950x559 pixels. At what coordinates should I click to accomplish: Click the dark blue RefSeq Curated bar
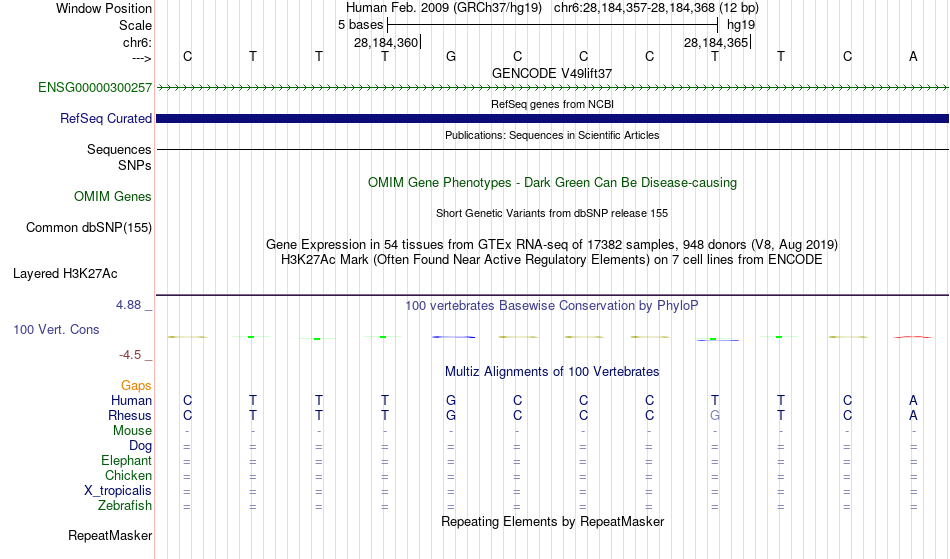552,119
